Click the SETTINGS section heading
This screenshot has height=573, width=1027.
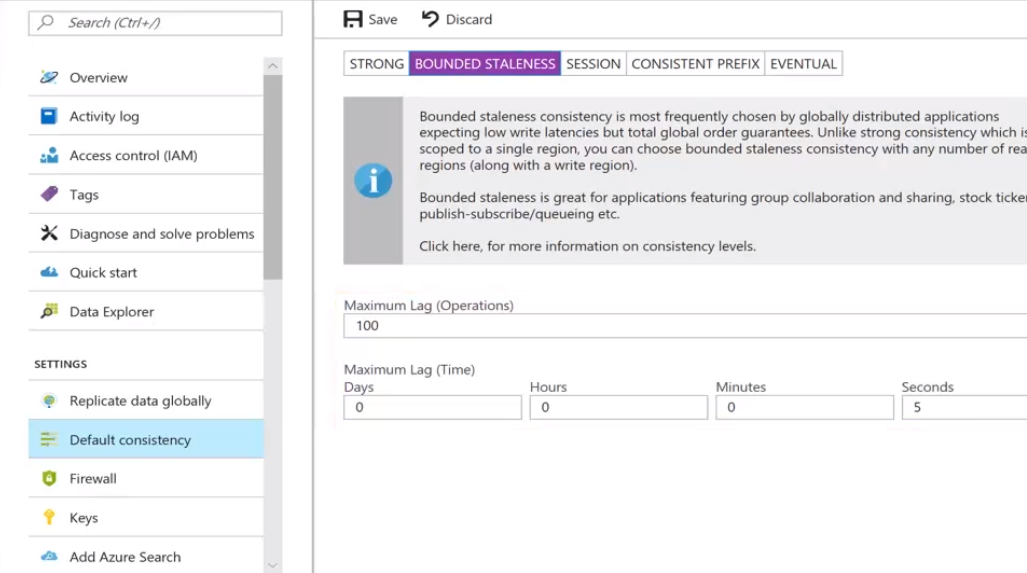pyautogui.click(x=60, y=364)
